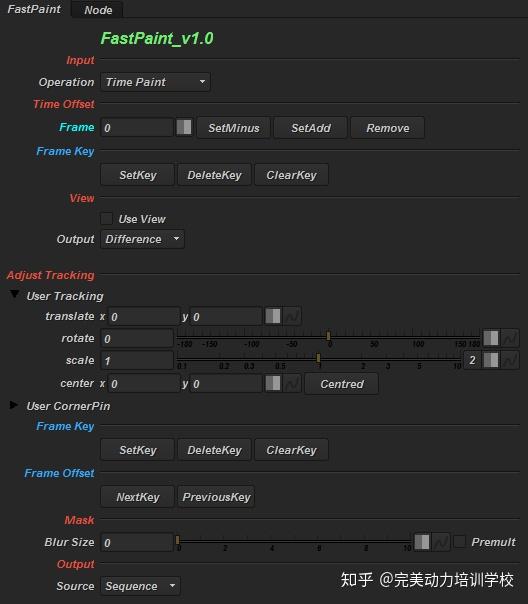Select the FastPaint tab
This screenshot has height=604, width=528.
click(x=34, y=9)
